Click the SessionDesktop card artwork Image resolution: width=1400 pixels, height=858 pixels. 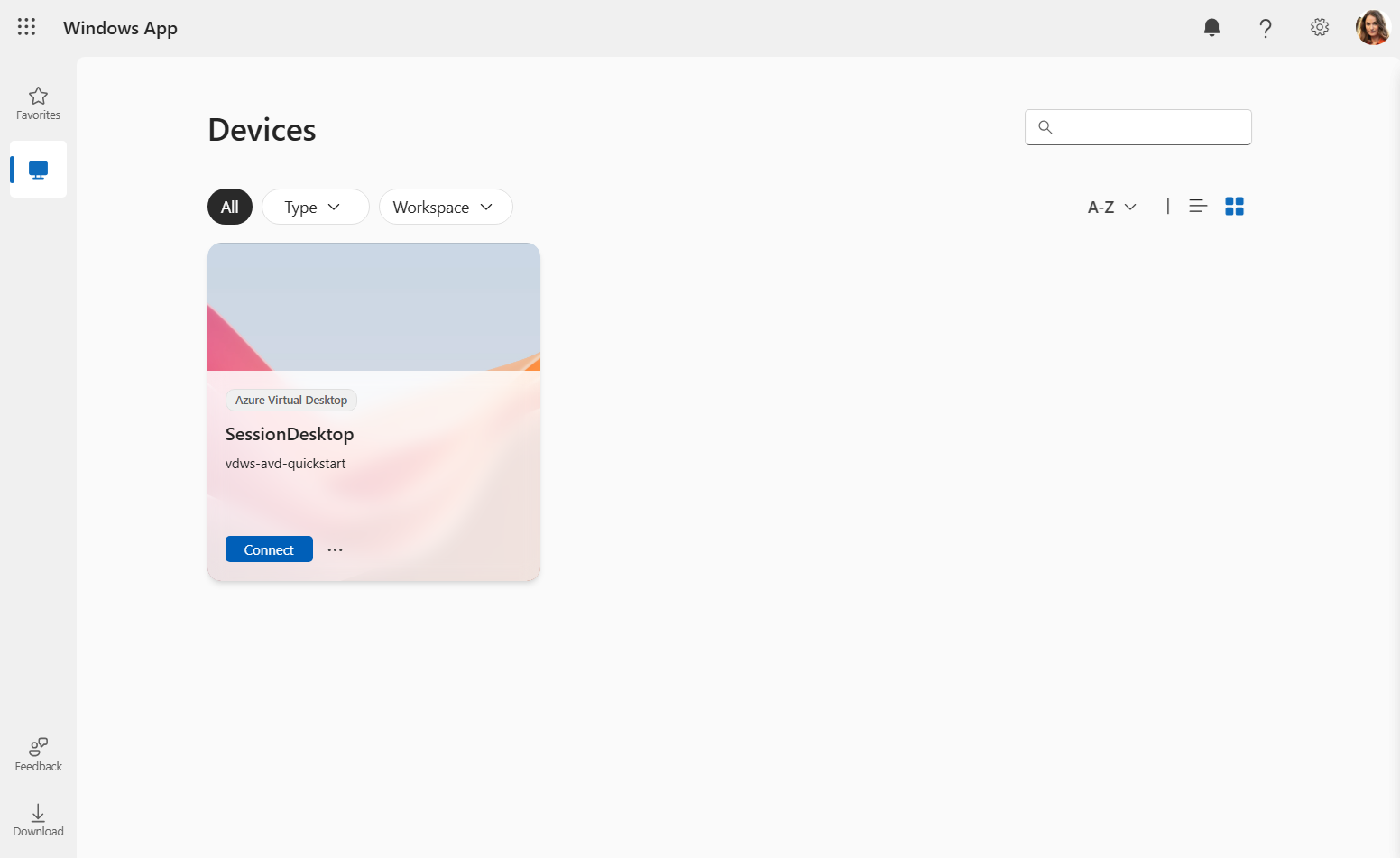pos(373,305)
